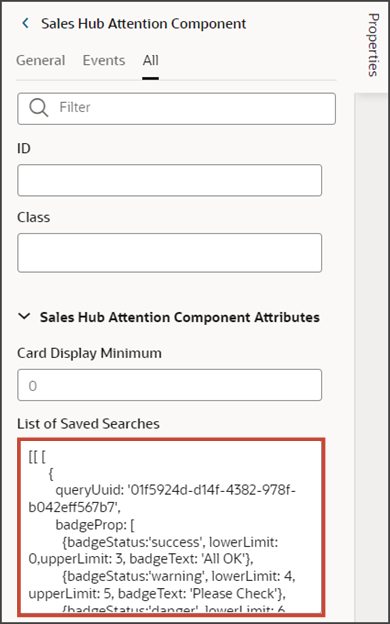Toggle the vertical Properties side tab
This screenshot has width=390, height=624.
pos(372,45)
